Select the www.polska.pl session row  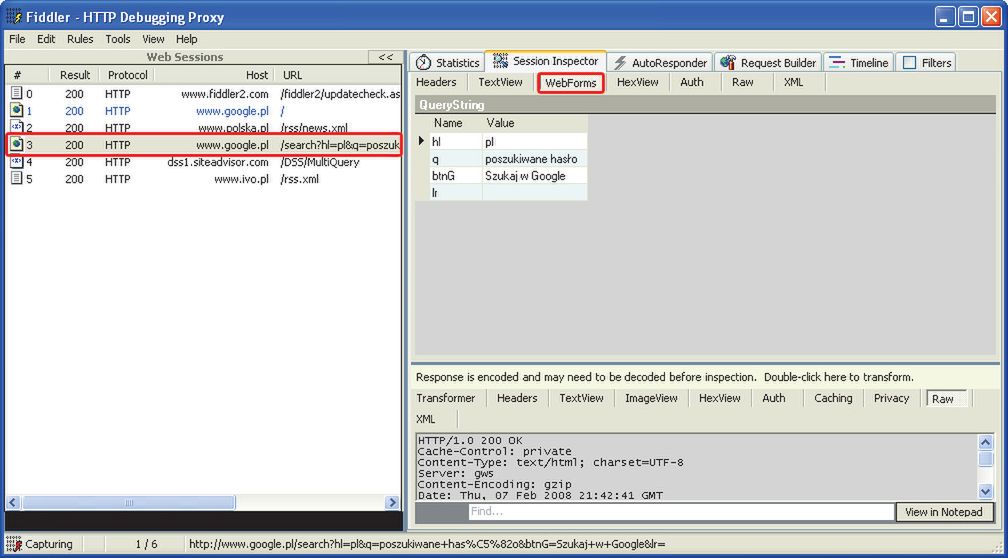(x=203, y=127)
